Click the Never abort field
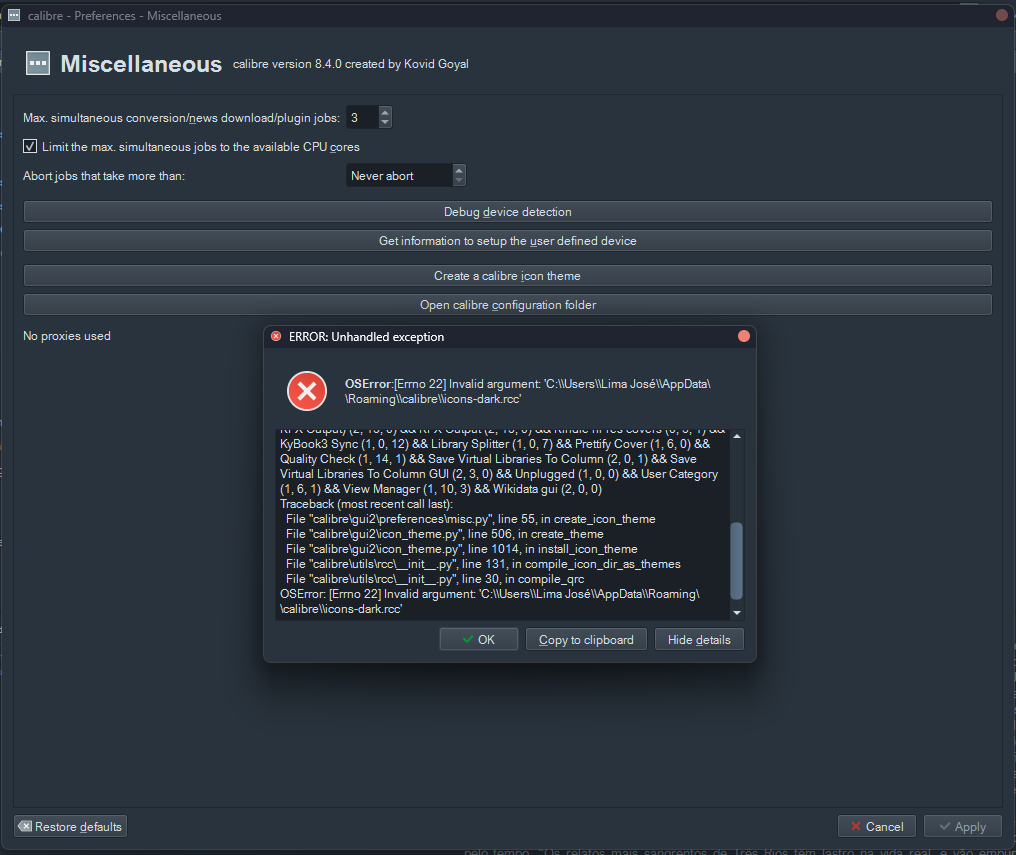The height and width of the screenshot is (855, 1016). [x=399, y=176]
